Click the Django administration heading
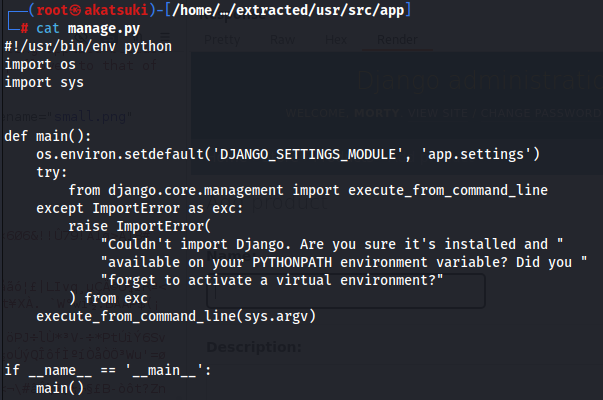Screen dimensions: 603x400 (479, 81)
